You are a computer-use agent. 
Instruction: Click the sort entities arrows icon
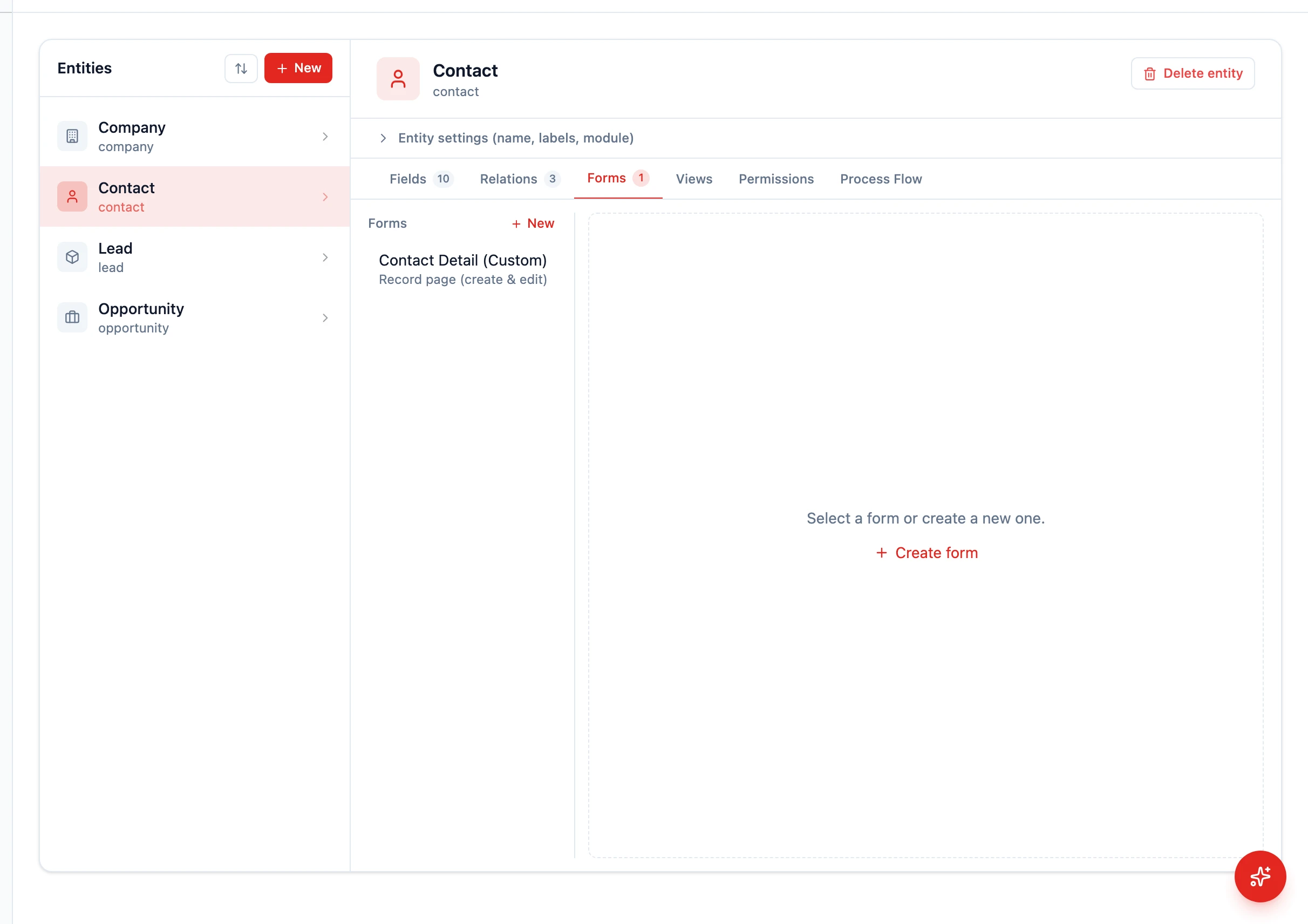[241, 69]
